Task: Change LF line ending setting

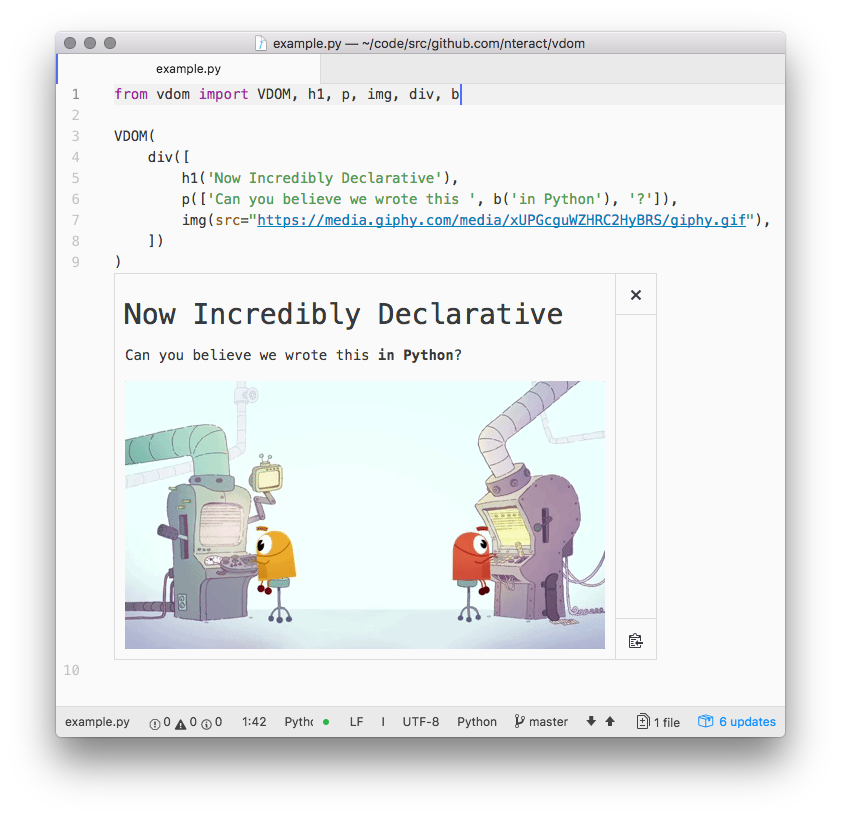Action: (356, 722)
